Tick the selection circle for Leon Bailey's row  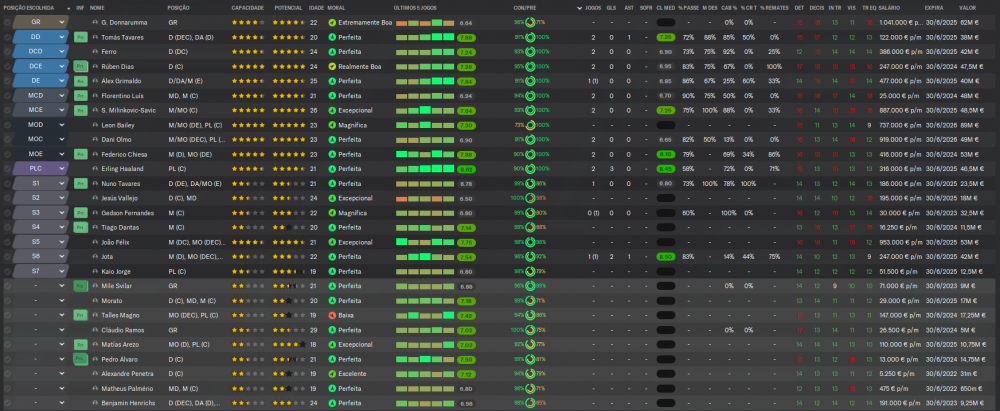click(7, 125)
